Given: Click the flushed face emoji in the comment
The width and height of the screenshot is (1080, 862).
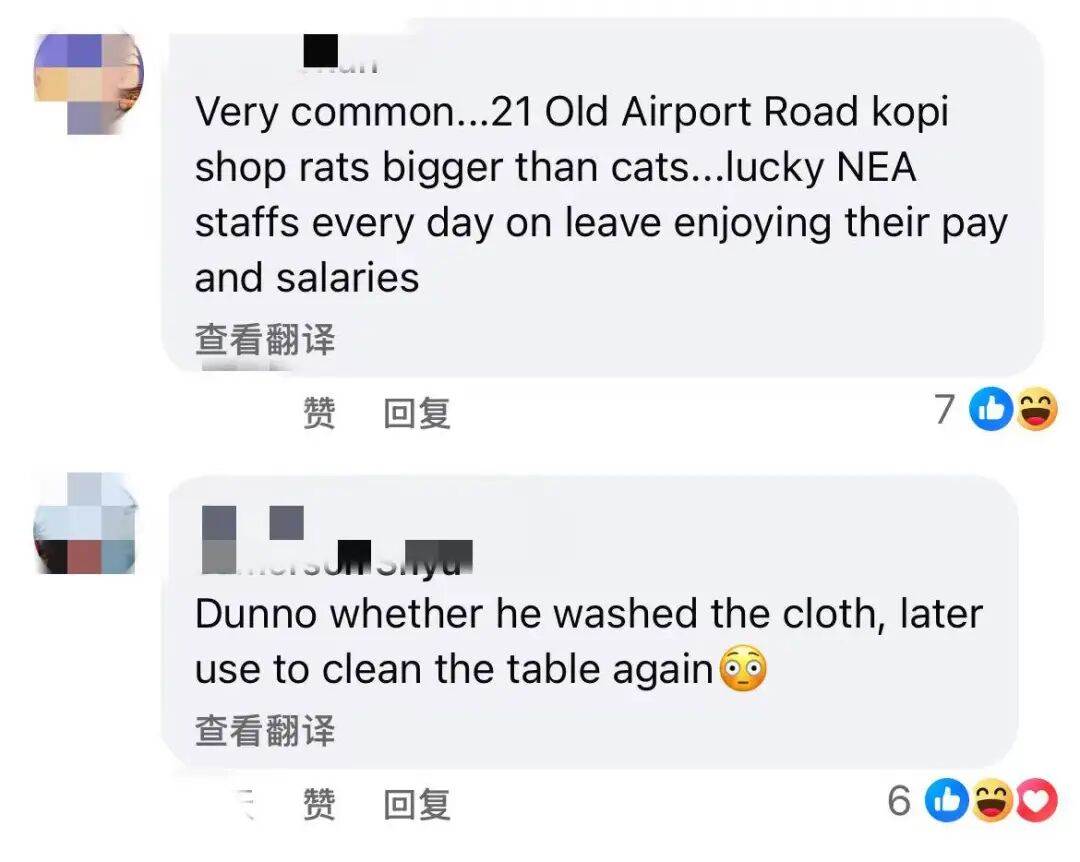Looking at the screenshot, I should tap(743, 669).
